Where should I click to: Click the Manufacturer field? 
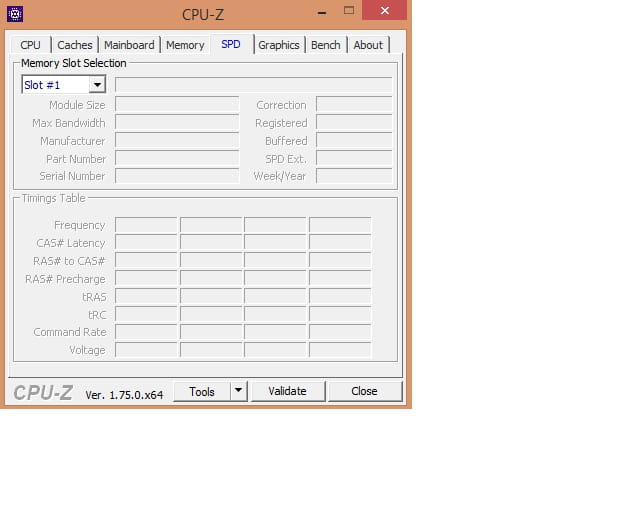tap(177, 140)
